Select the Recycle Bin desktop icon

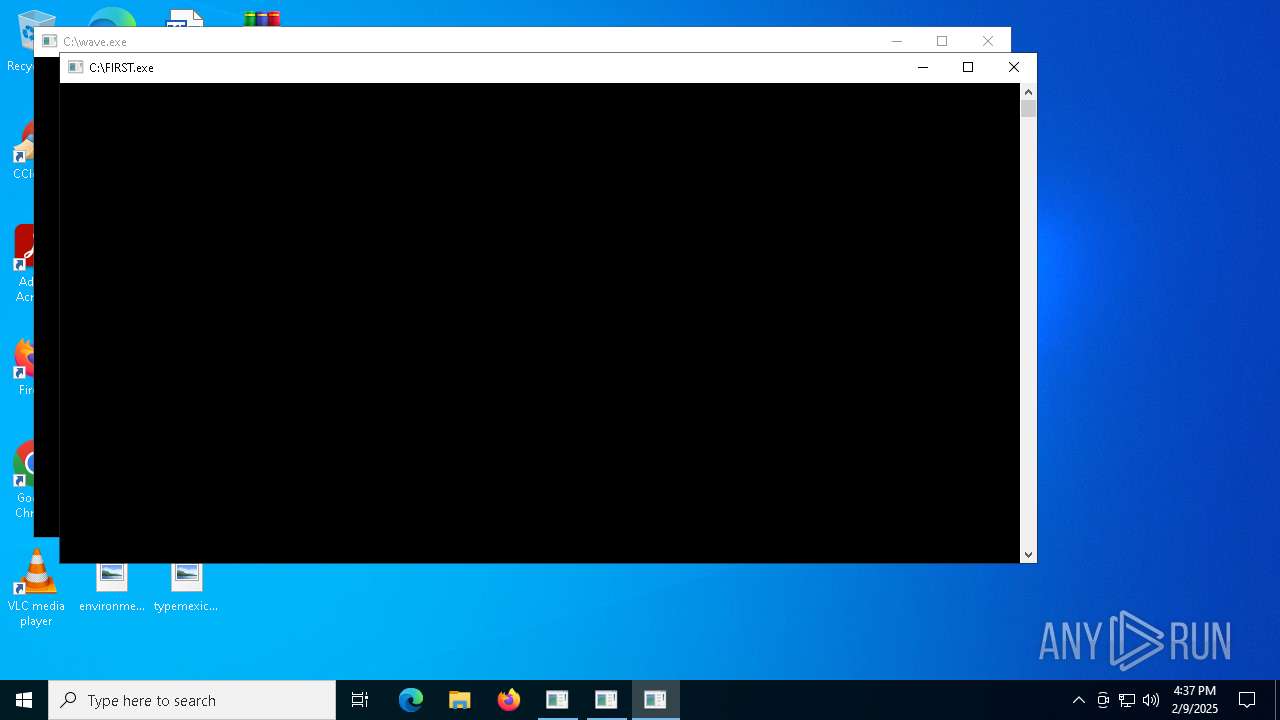click(x=20, y=42)
